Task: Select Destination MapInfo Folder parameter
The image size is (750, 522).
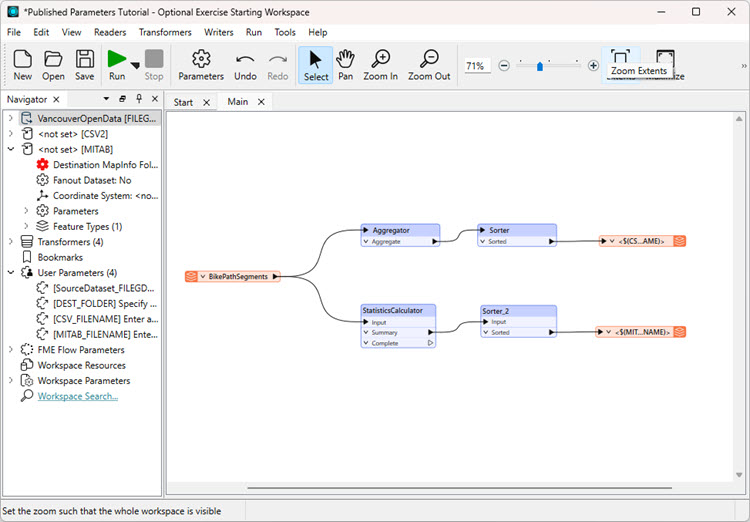Action: 97,165
